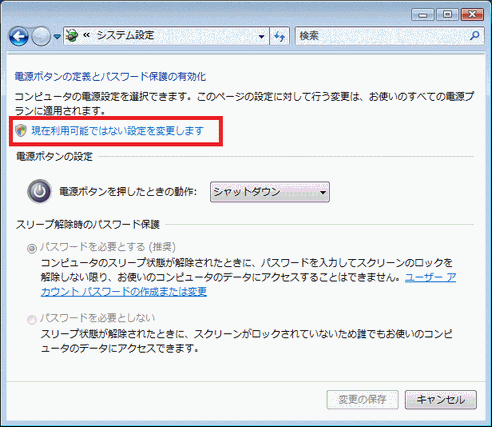Click the round power button icon

[x=39, y=191]
